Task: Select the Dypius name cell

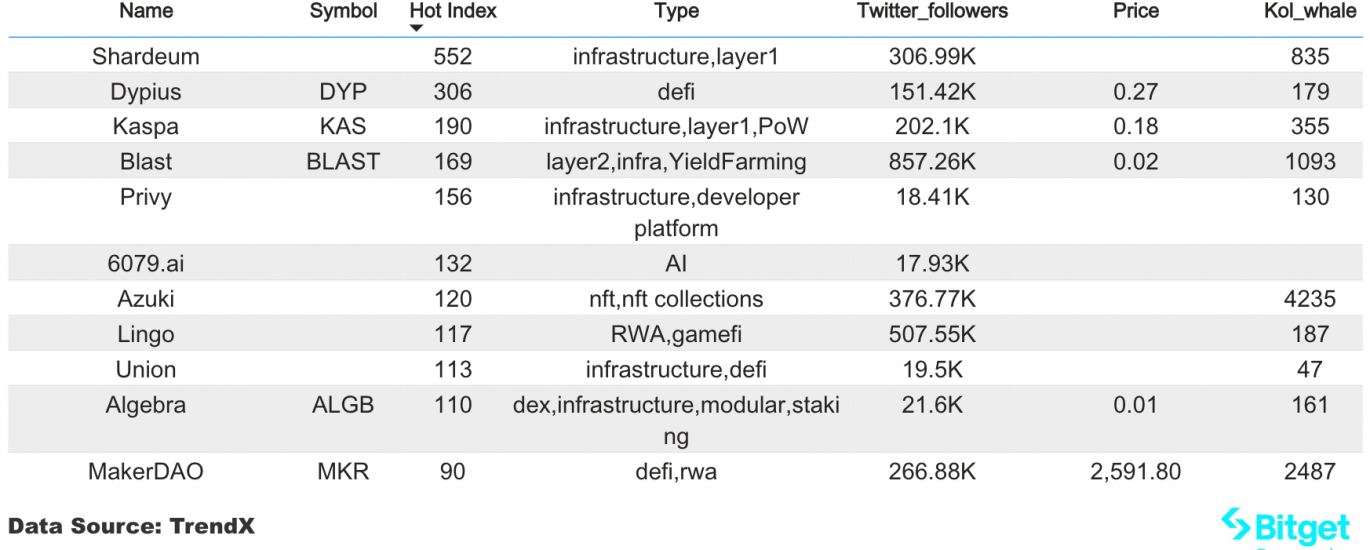Action: [x=146, y=92]
